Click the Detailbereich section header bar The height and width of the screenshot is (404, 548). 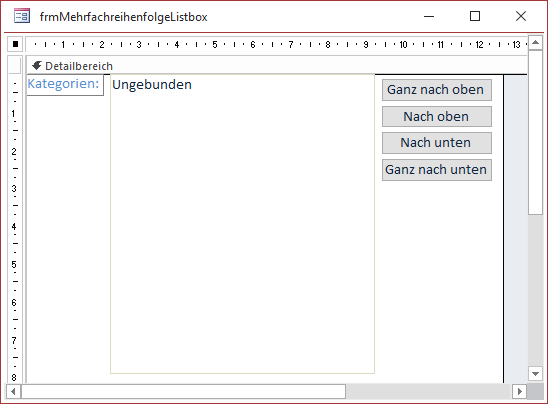276,66
